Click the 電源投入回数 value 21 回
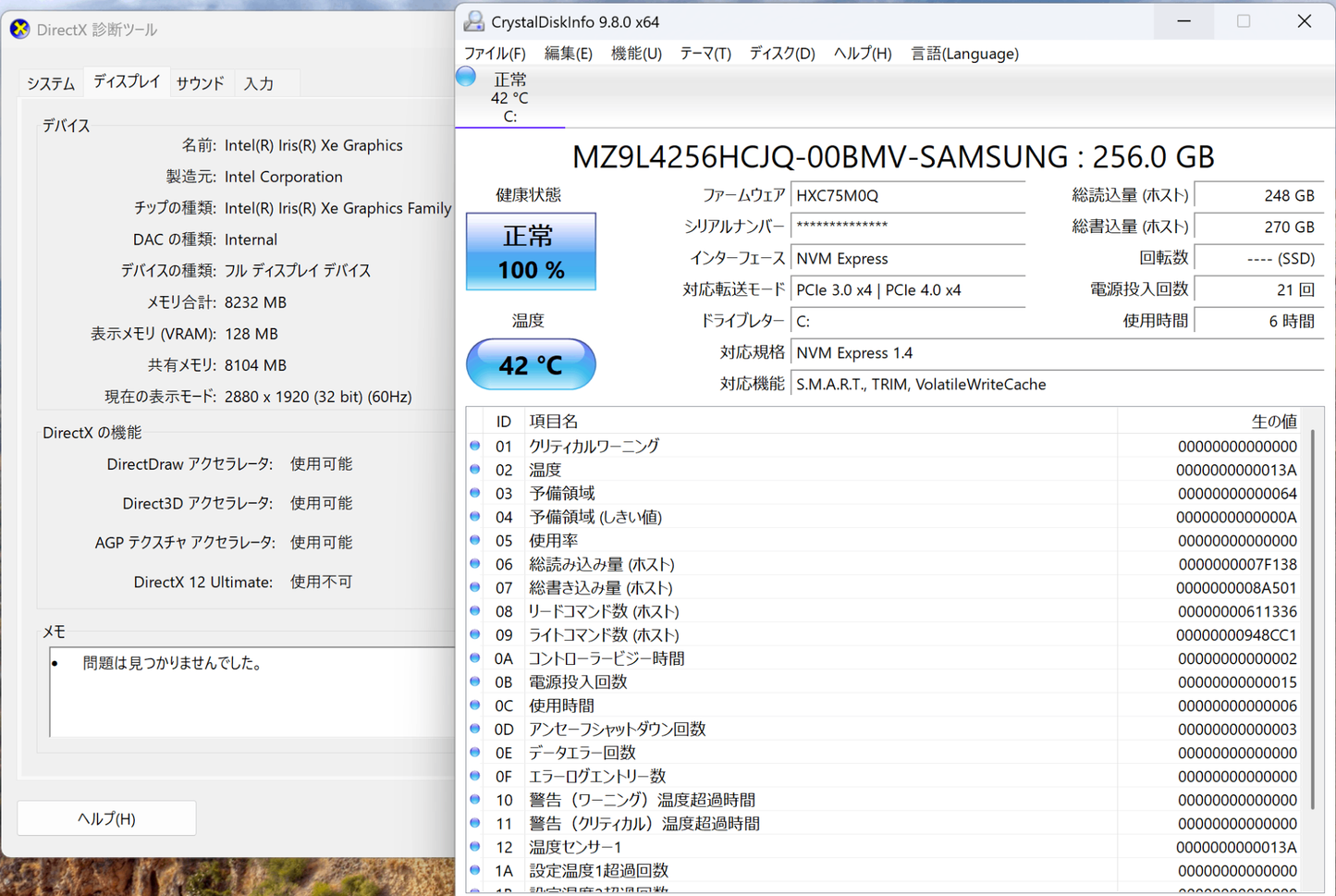The width and height of the screenshot is (1336, 896). 1258,290
